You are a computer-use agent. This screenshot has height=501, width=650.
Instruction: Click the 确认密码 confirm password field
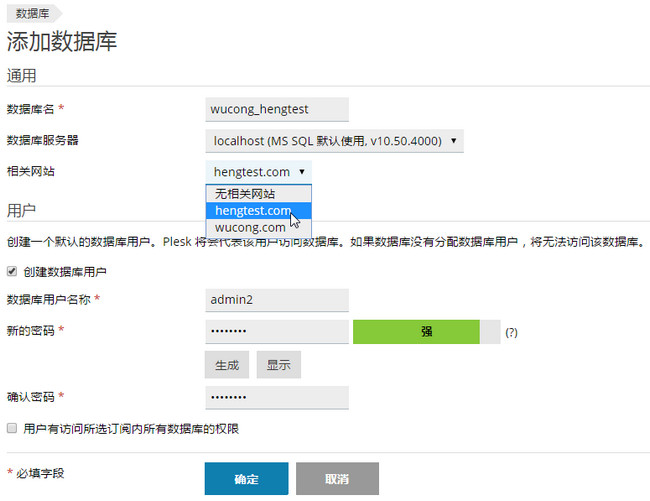pos(277,398)
